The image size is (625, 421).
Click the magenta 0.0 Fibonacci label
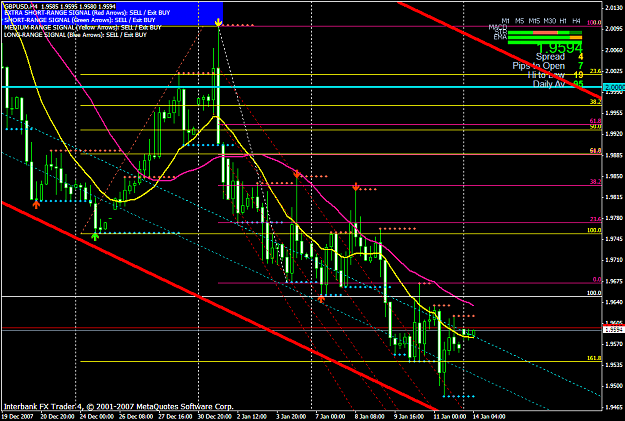[597, 280]
